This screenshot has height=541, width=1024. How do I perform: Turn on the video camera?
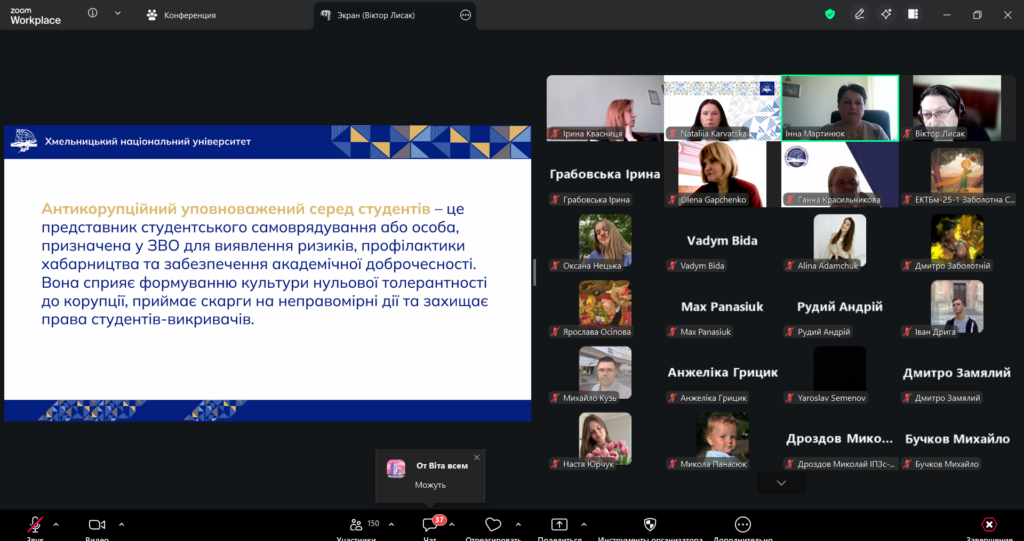(97, 525)
